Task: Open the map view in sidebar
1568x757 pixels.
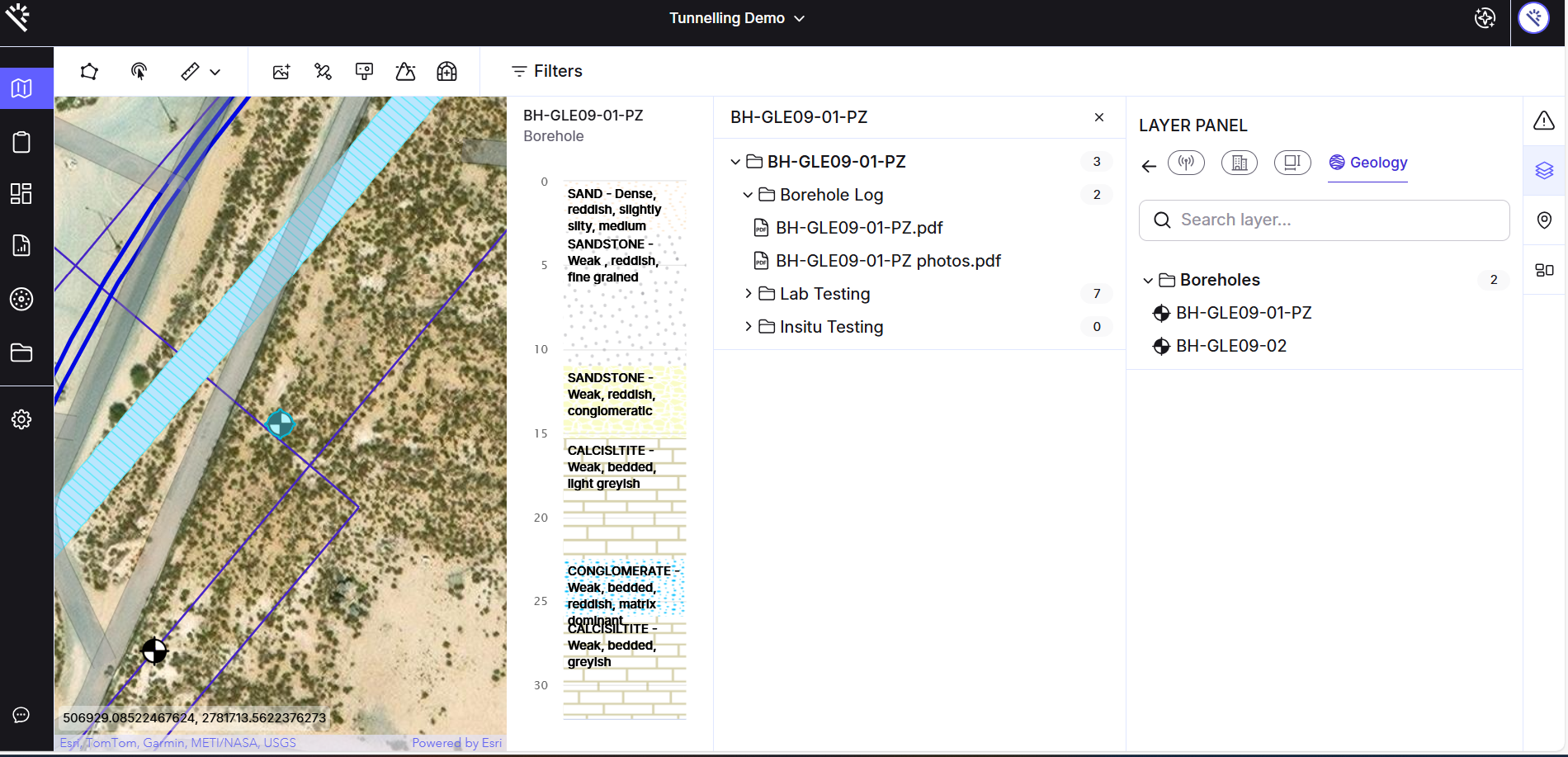Action: (x=22, y=88)
